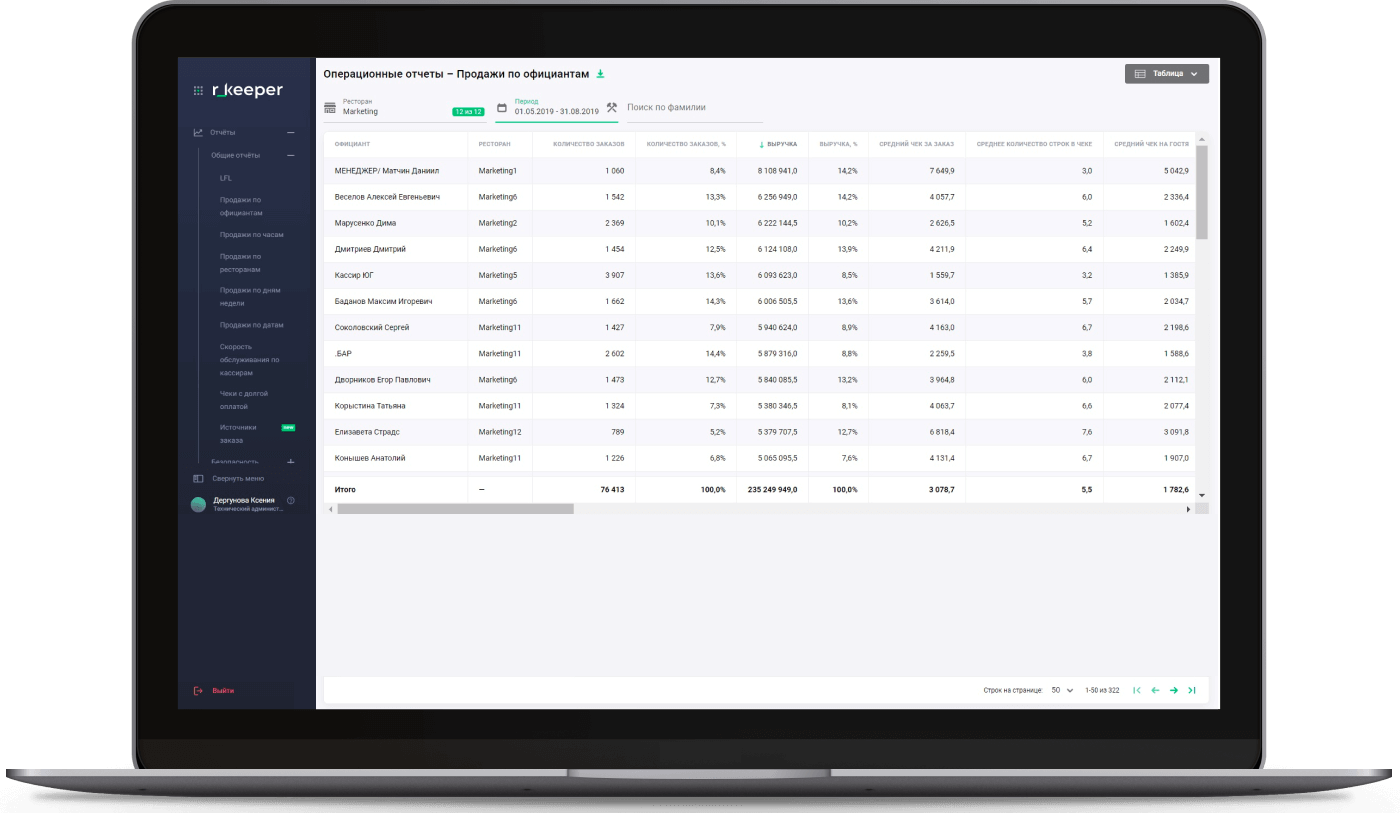Sort by Среднее количество строк в чеке header
1400x813 pixels.
coord(1034,144)
